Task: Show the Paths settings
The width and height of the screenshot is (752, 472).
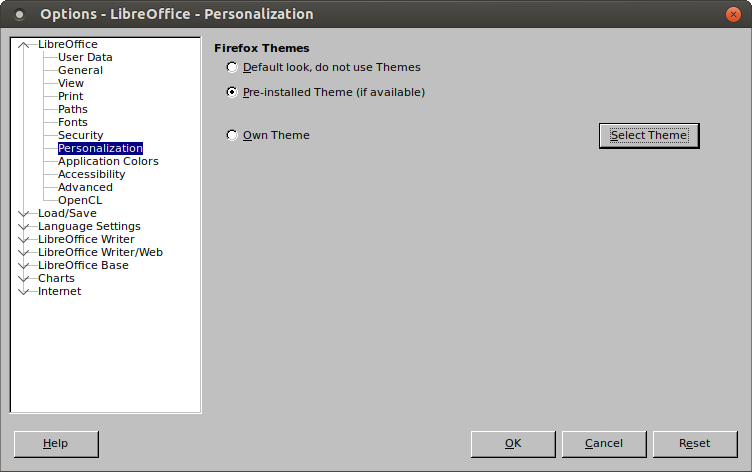Action: click(x=72, y=109)
